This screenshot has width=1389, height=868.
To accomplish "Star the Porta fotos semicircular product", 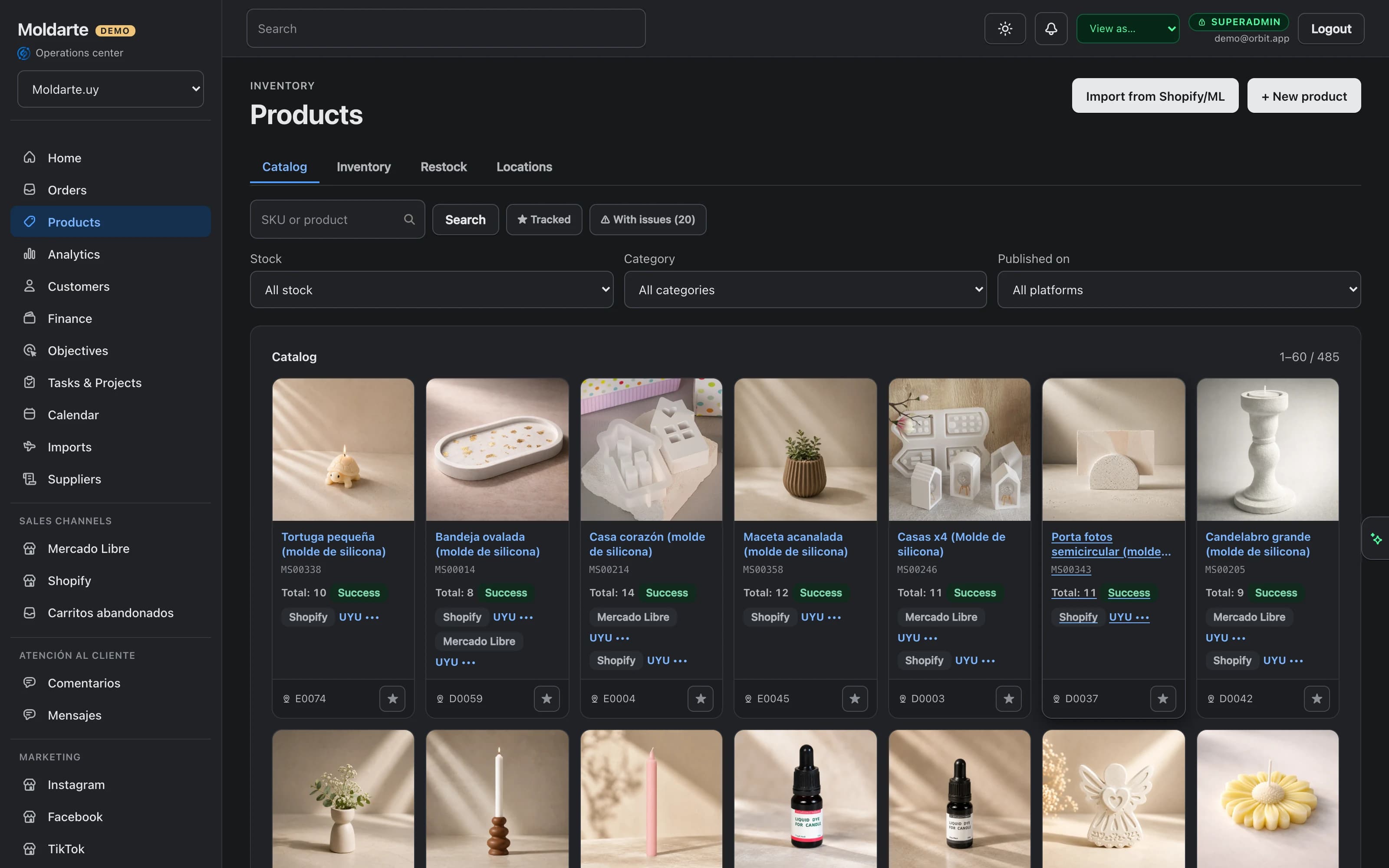I will pyautogui.click(x=1163, y=699).
